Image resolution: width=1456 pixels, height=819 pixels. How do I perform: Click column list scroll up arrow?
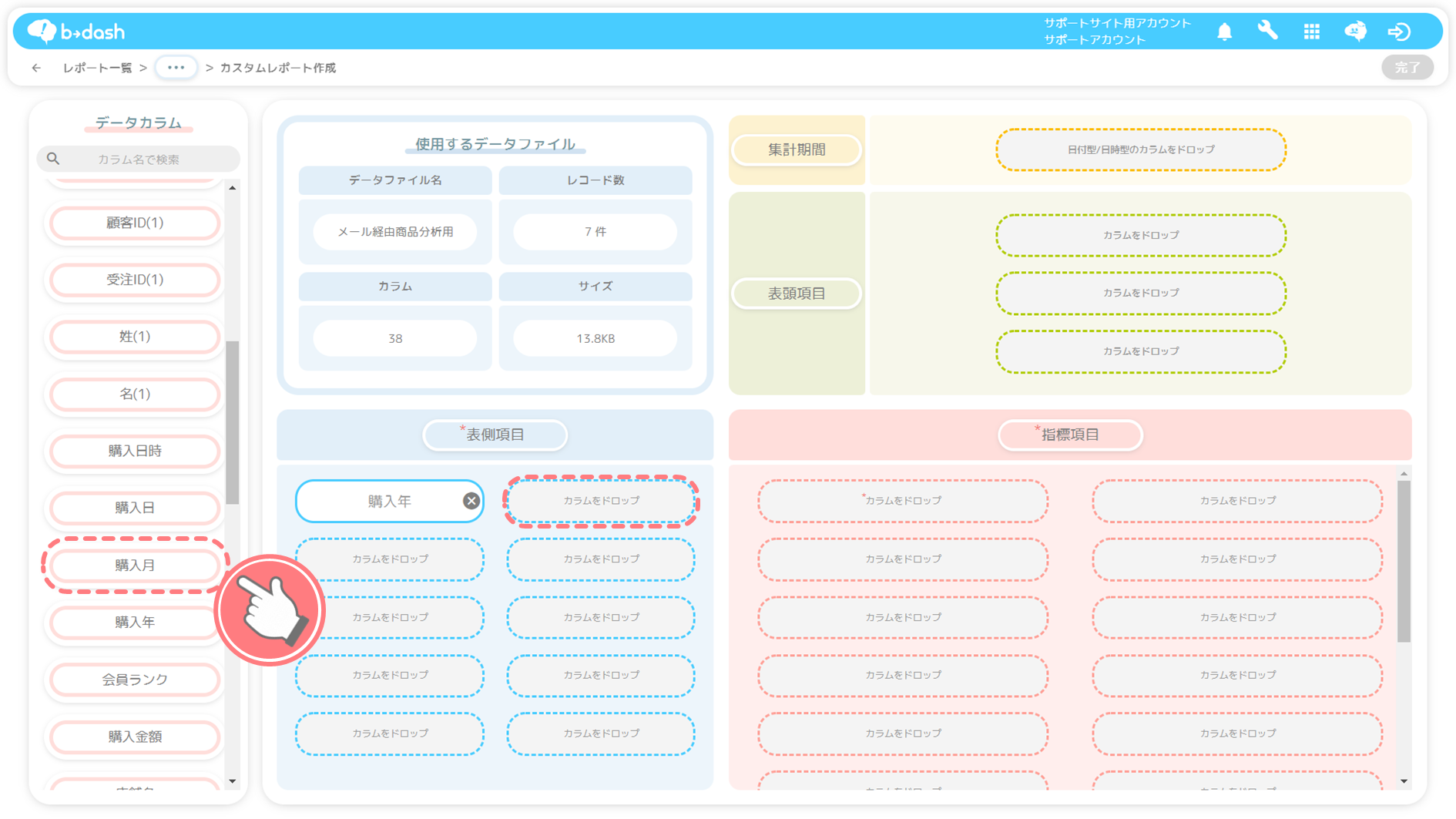tap(233, 188)
